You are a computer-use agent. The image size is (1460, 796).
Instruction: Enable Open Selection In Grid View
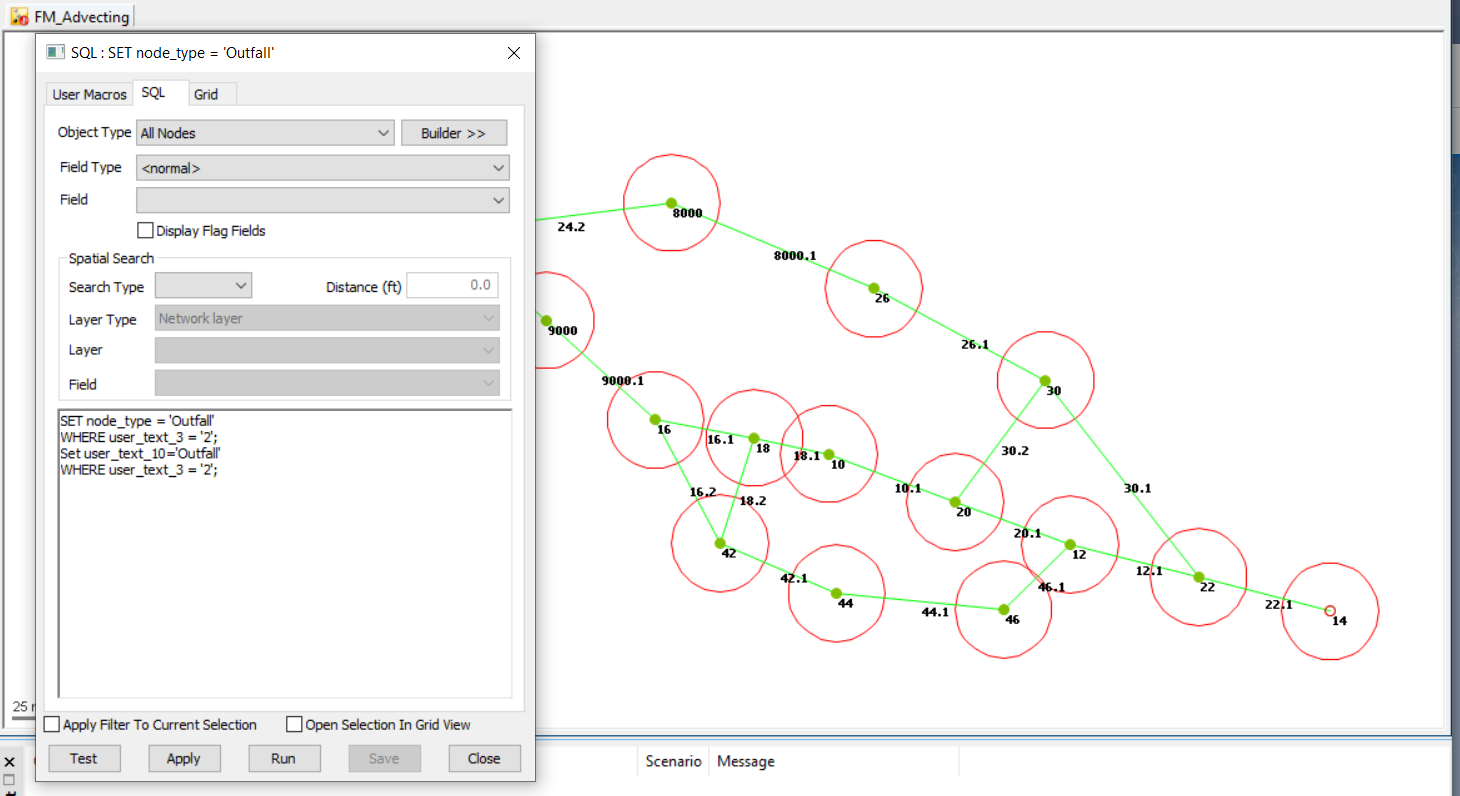click(x=294, y=724)
